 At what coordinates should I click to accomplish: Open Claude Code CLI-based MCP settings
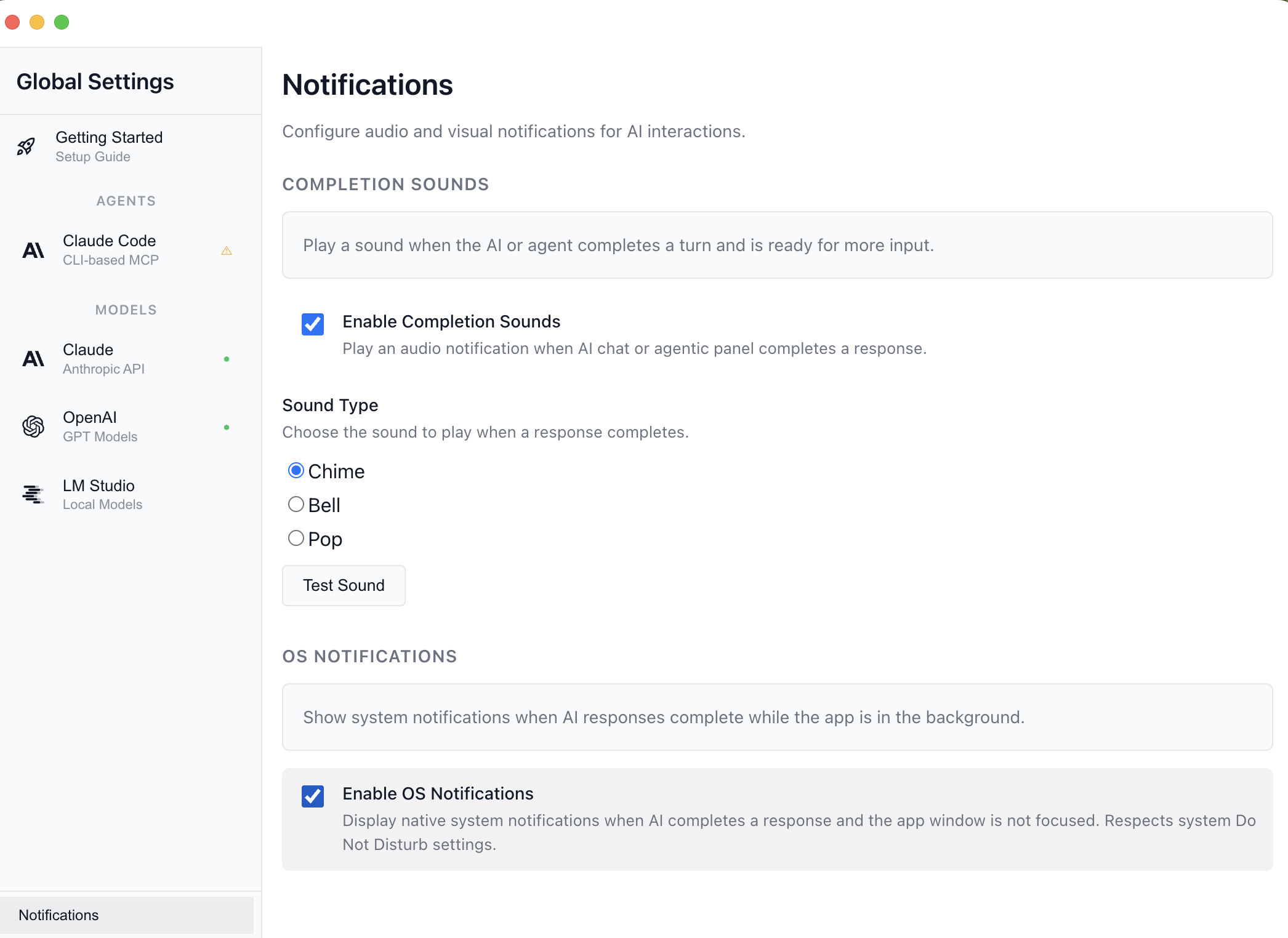pos(127,250)
